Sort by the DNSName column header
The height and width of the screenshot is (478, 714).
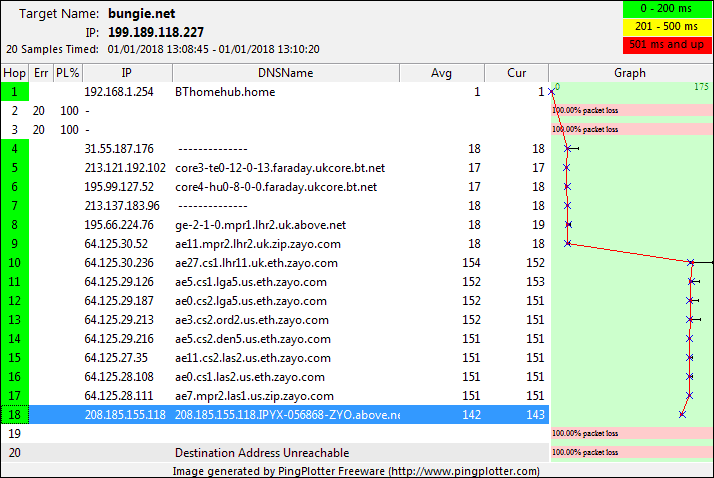285,73
